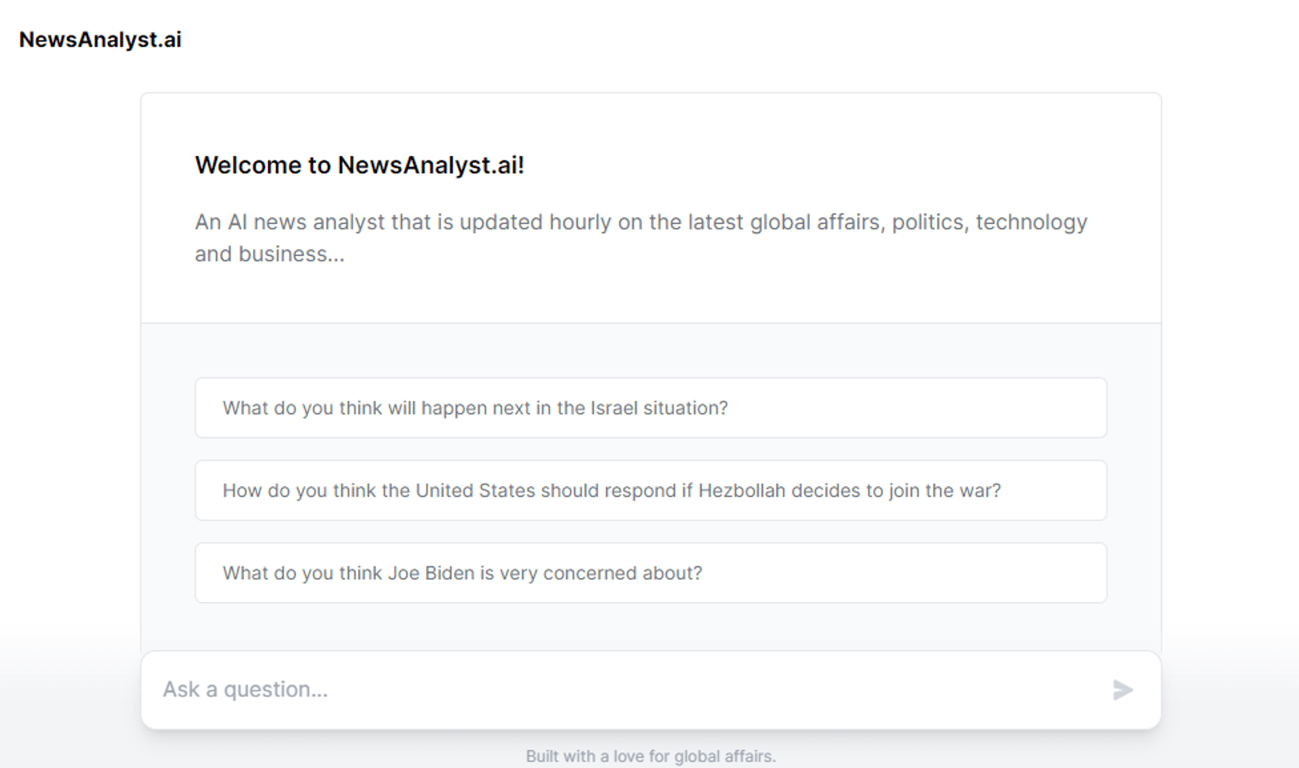The height and width of the screenshot is (768, 1299).
Task: Pick the Joe Biden concerned question
Action: click(x=651, y=573)
